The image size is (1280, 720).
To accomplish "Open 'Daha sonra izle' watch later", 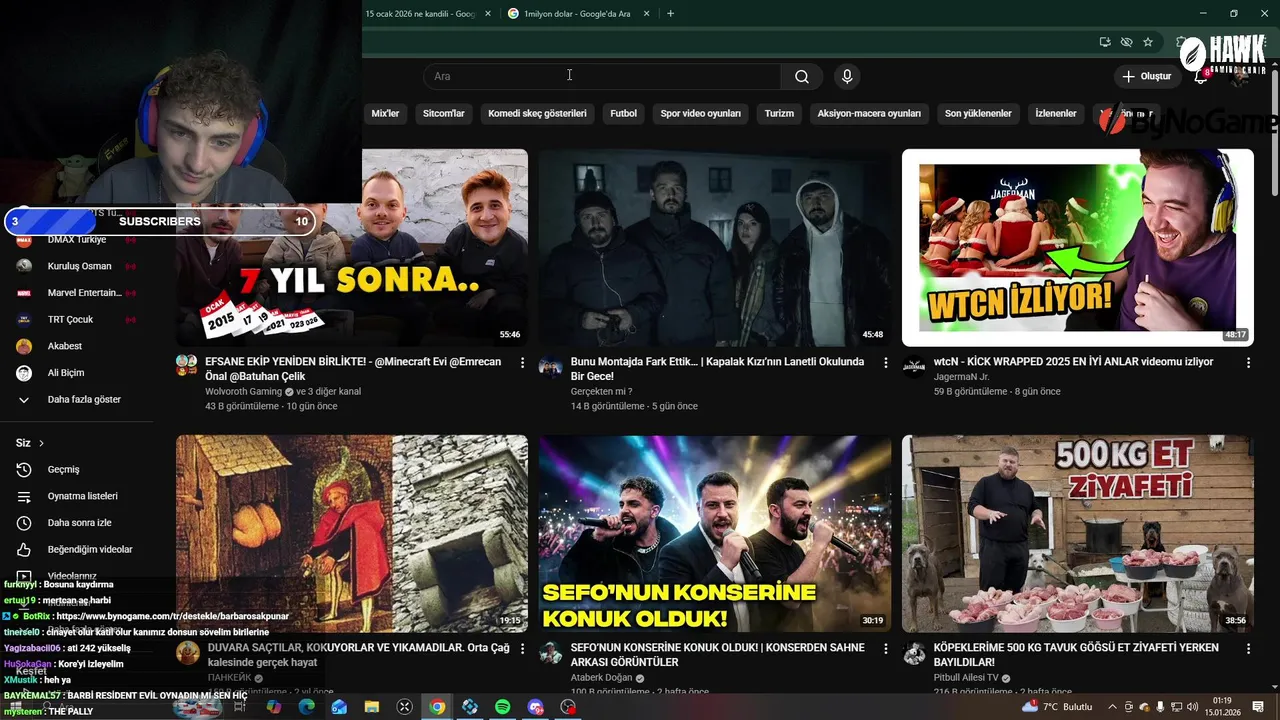I will pyautogui.click(x=77, y=523).
